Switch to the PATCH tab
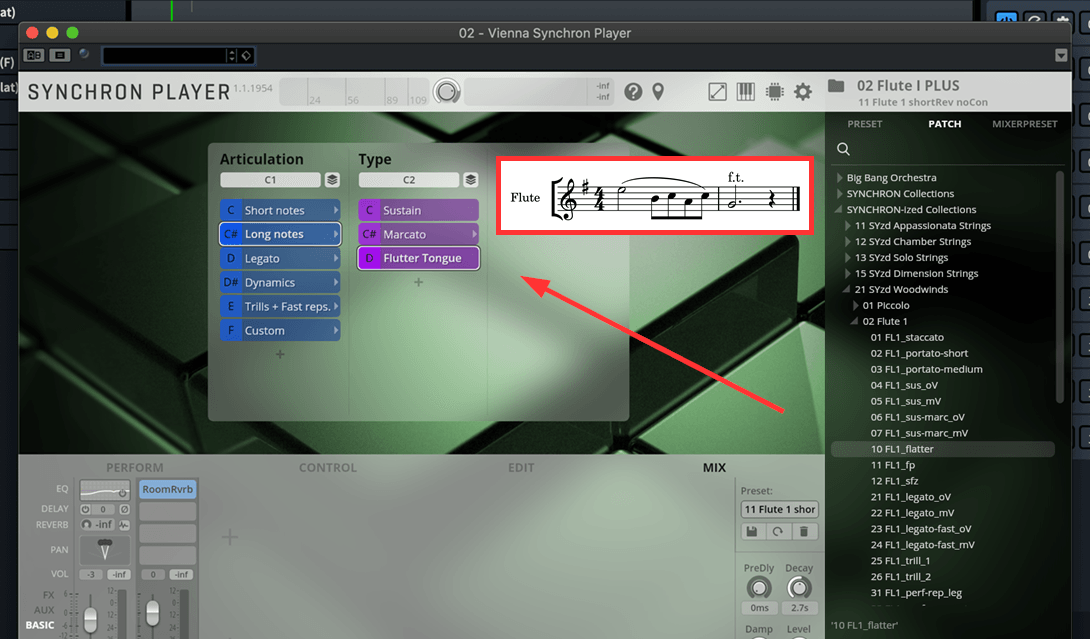 [x=945, y=124]
